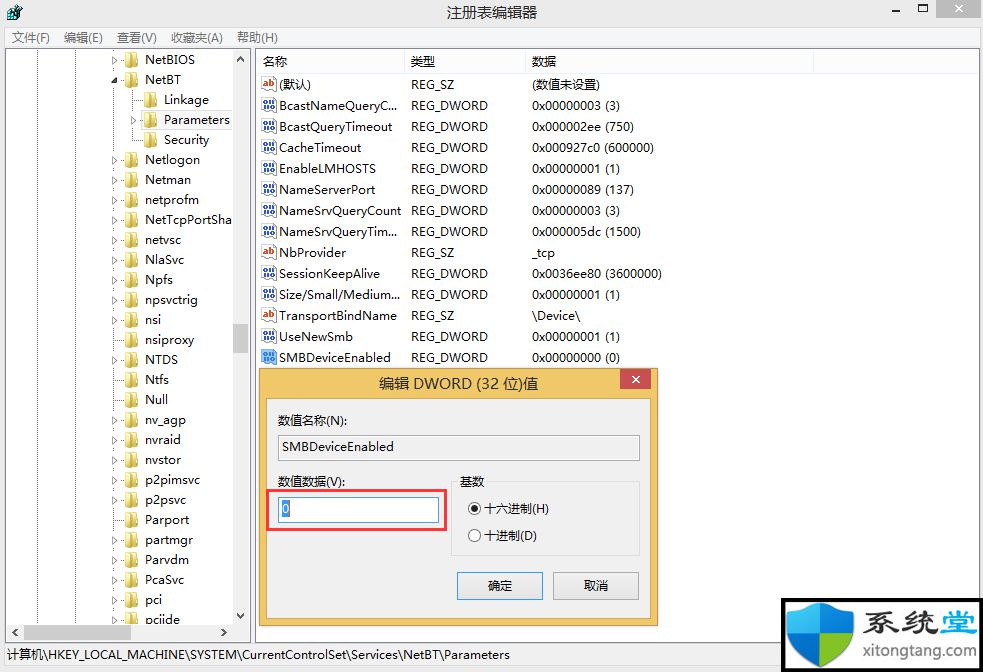Click the tree scrollbar up arrow
Viewport: 983px width, 672px height.
pos(240,59)
